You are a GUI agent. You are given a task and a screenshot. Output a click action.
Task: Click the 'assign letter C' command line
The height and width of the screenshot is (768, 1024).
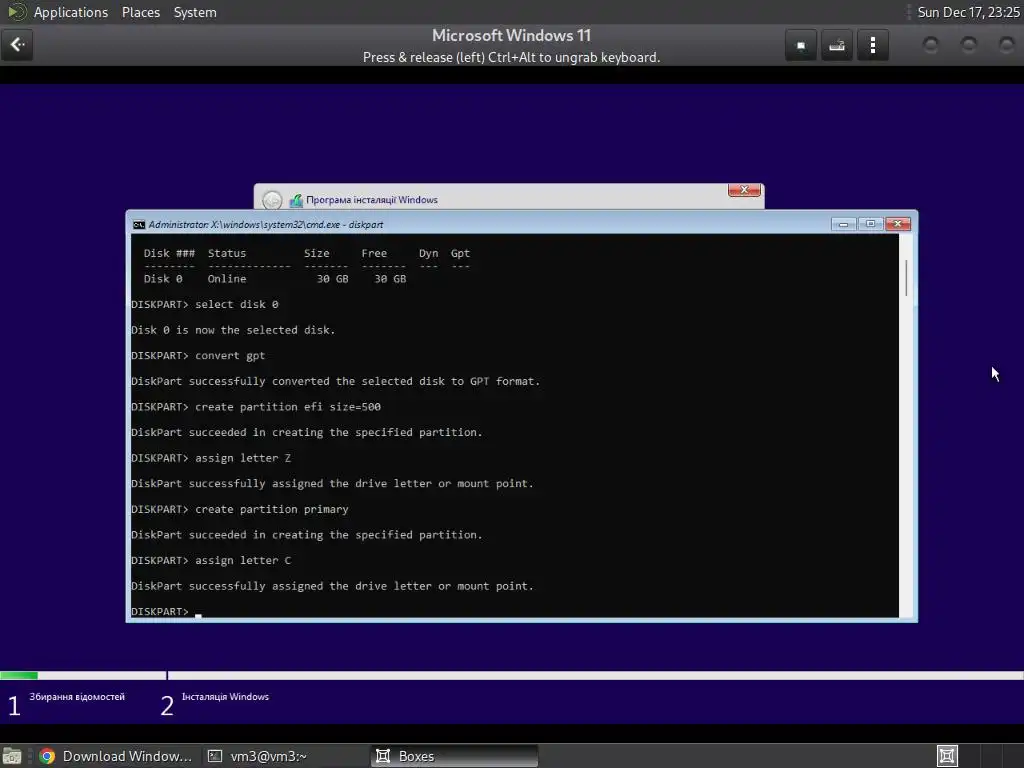pyautogui.click(x=211, y=560)
